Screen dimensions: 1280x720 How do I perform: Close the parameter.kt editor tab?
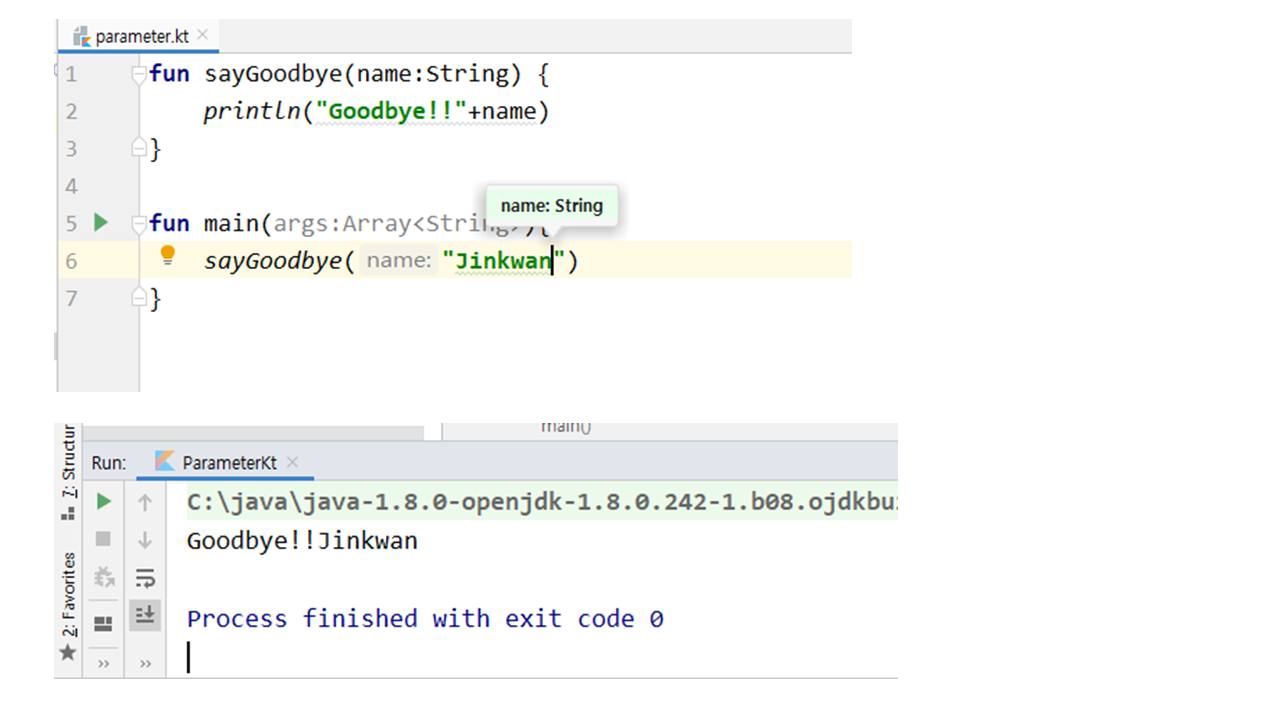[x=203, y=35]
